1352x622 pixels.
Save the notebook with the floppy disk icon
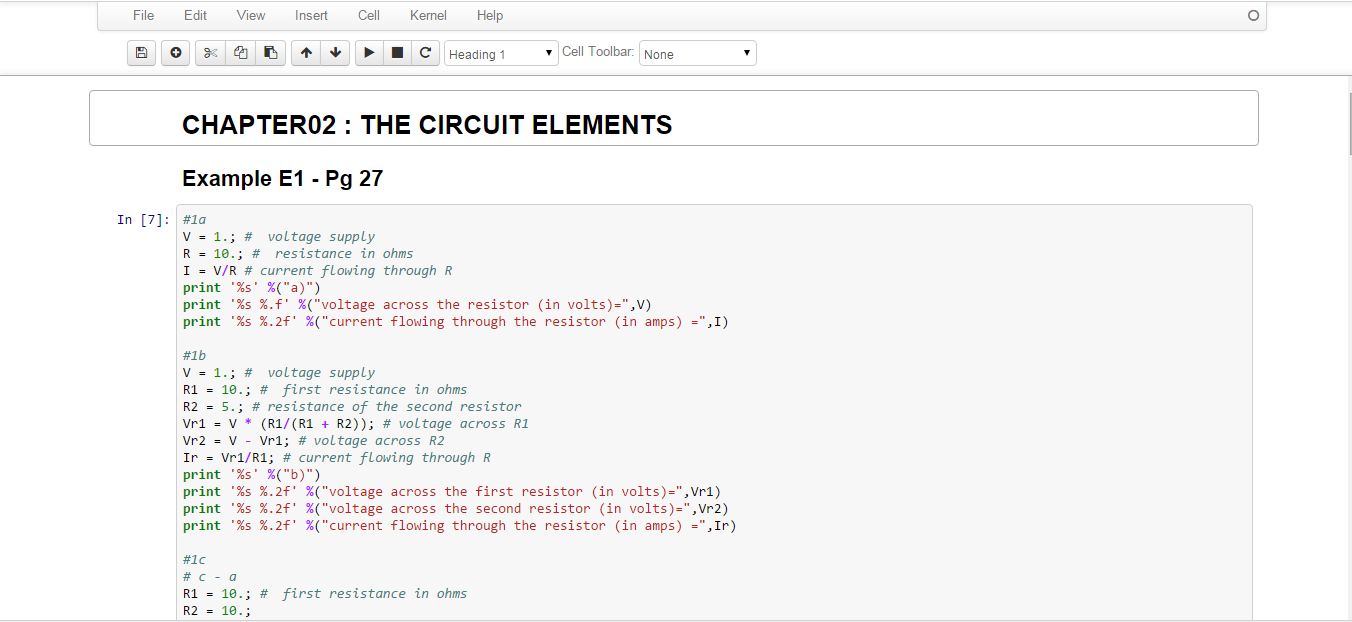tap(142, 53)
